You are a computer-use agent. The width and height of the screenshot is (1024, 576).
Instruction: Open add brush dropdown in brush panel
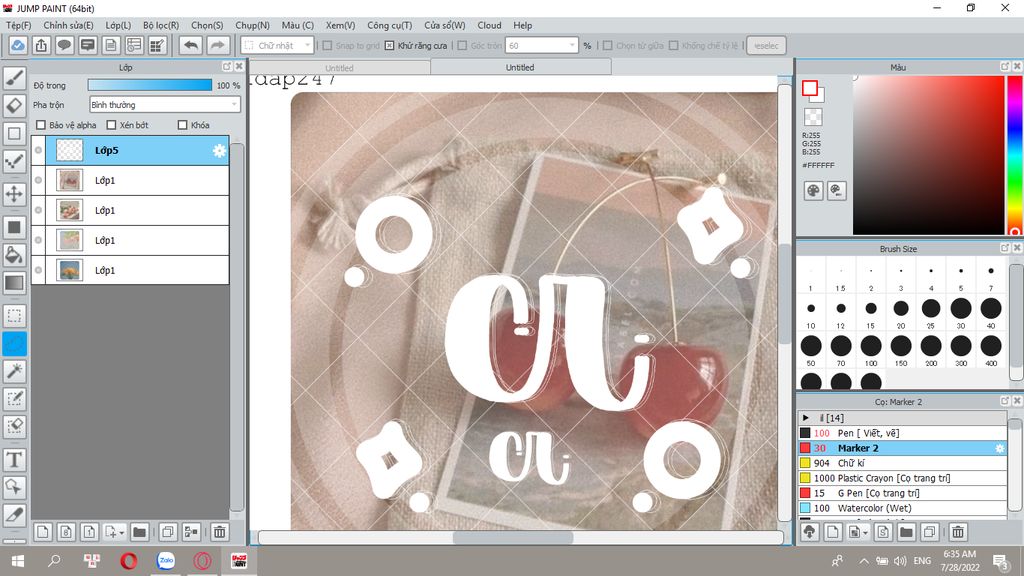865,533
